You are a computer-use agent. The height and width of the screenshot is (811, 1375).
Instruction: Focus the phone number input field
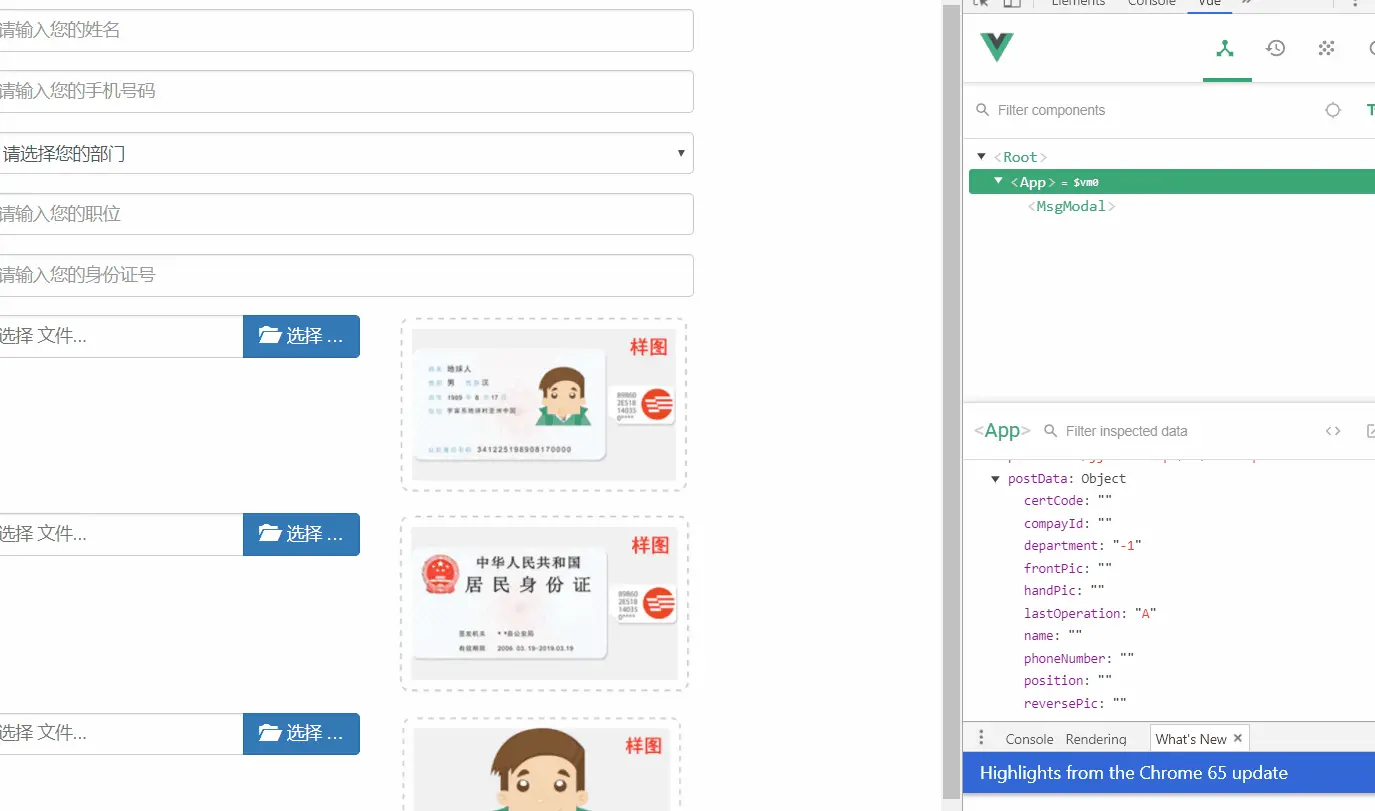(x=346, y=91)
